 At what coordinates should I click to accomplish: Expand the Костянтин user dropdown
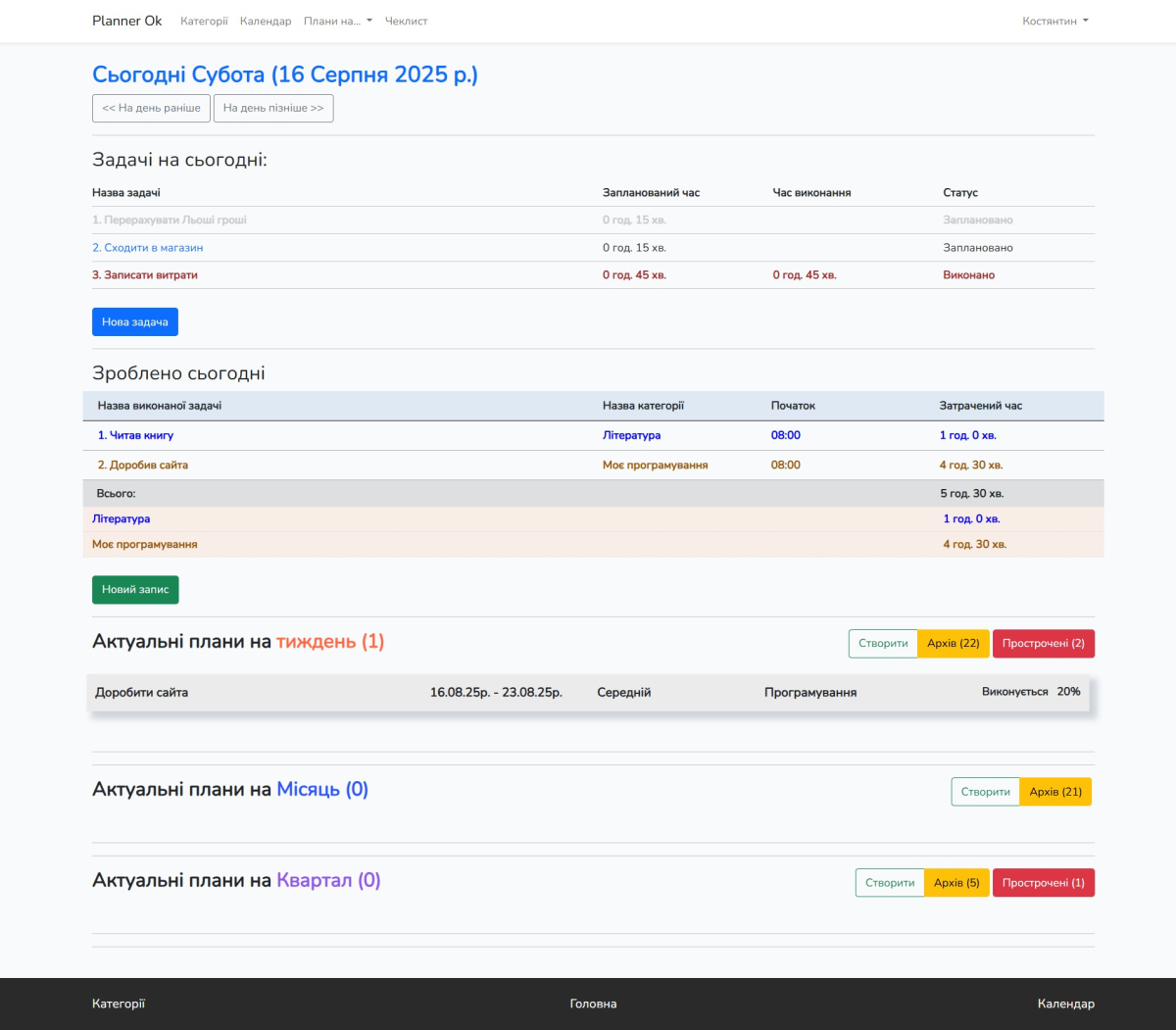click(x=1054, y=22)
